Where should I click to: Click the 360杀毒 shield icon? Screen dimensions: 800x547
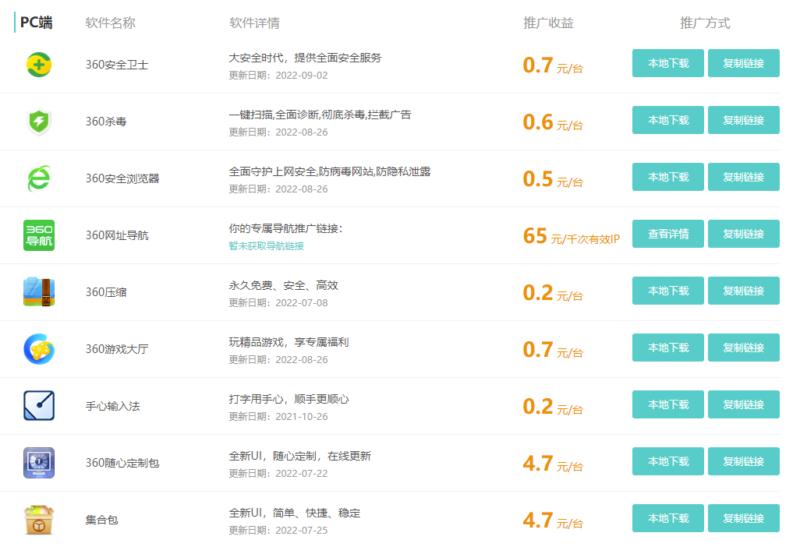(x=39, y=122)
